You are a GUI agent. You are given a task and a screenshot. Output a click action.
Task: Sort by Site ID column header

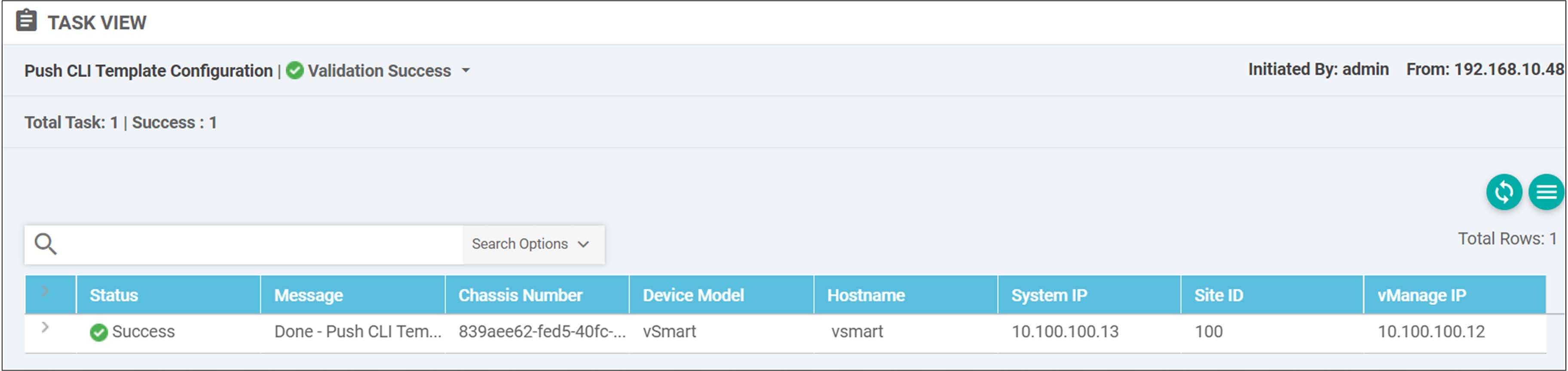(1219, 295)
